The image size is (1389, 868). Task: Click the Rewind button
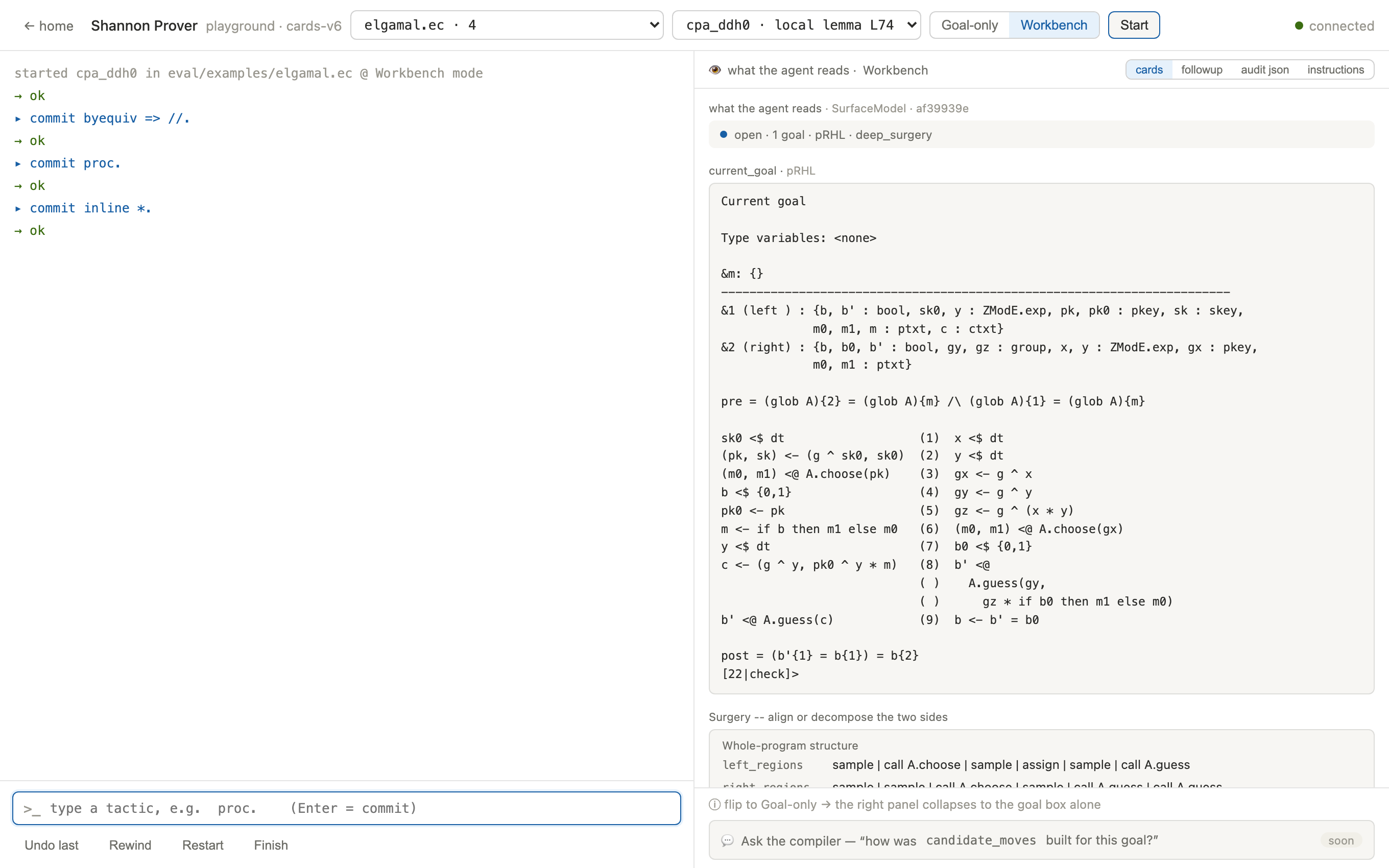pos(130,845)
